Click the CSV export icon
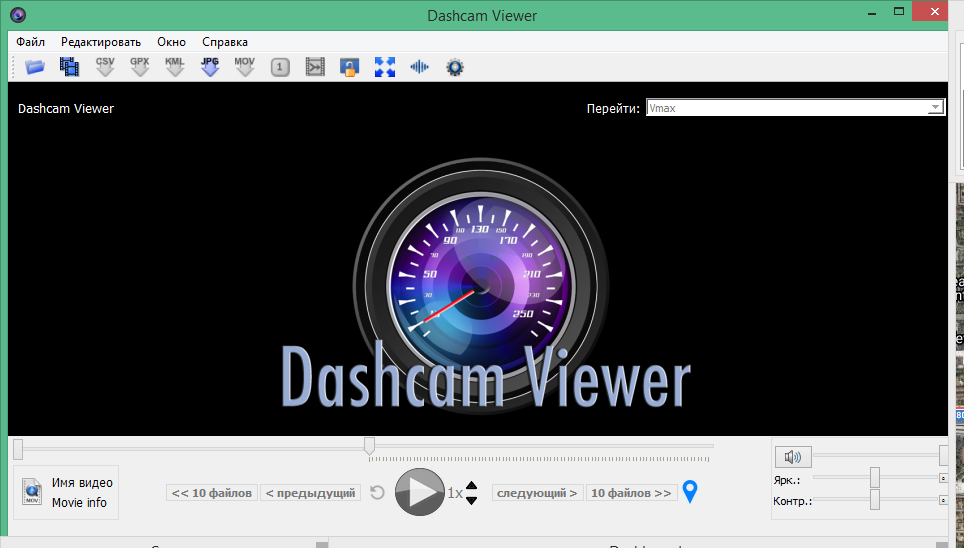The image size is (964, 548). [105, 67]
